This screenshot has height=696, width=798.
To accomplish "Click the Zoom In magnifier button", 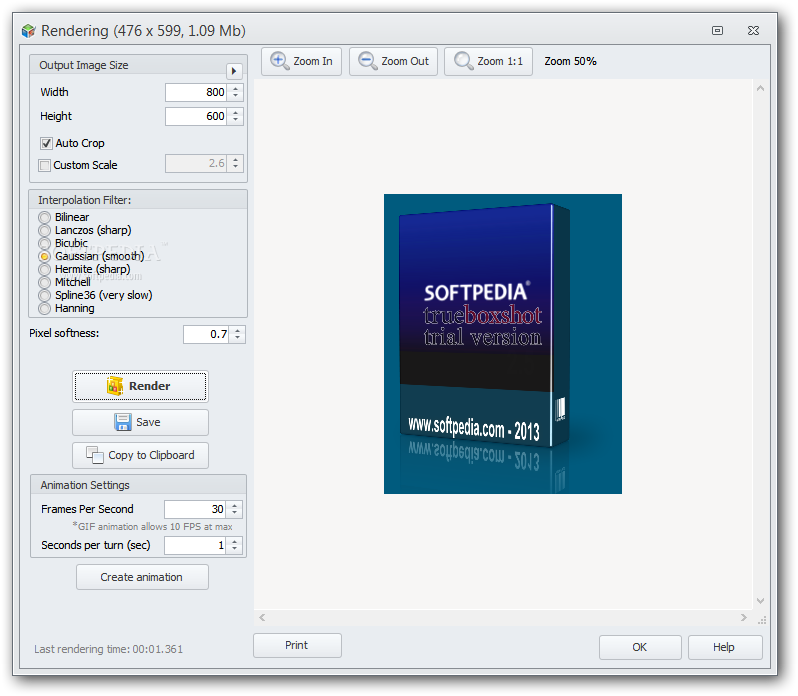I will 301,62.
